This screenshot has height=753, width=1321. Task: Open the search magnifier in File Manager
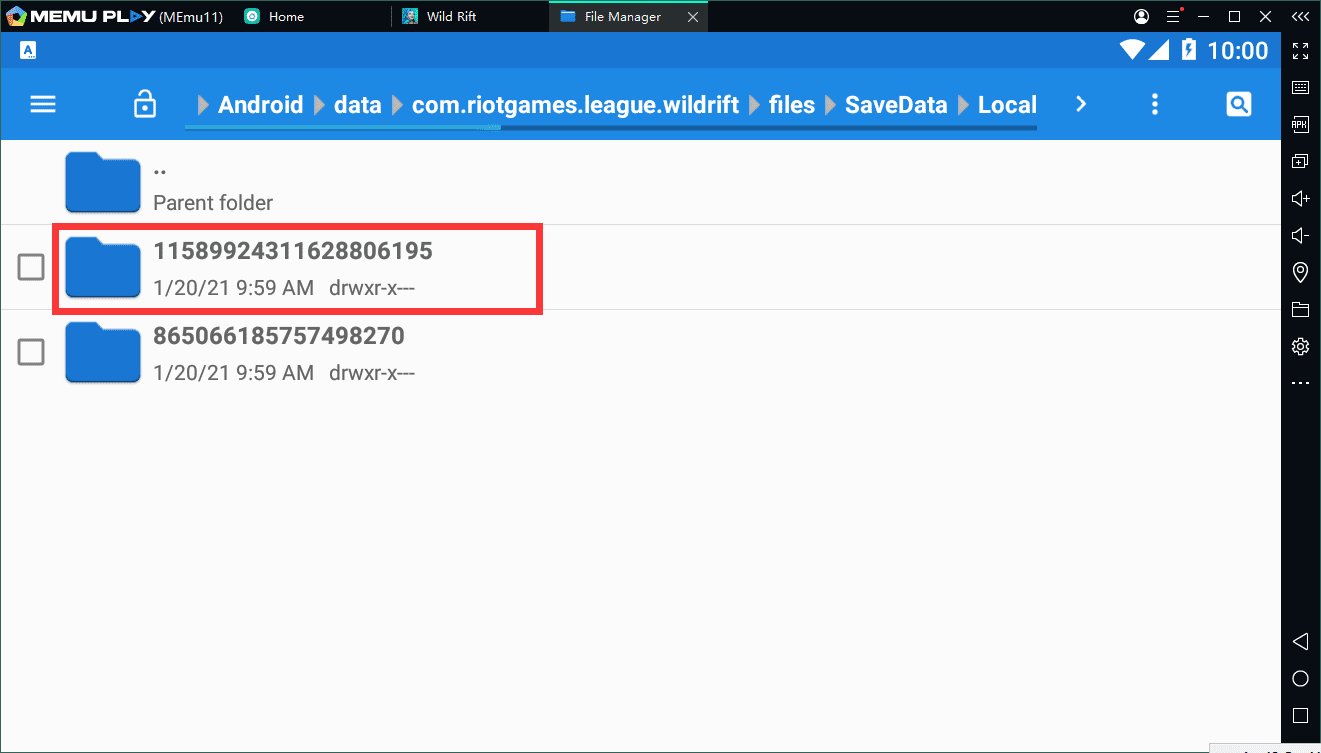click(x=1238, y=104)
